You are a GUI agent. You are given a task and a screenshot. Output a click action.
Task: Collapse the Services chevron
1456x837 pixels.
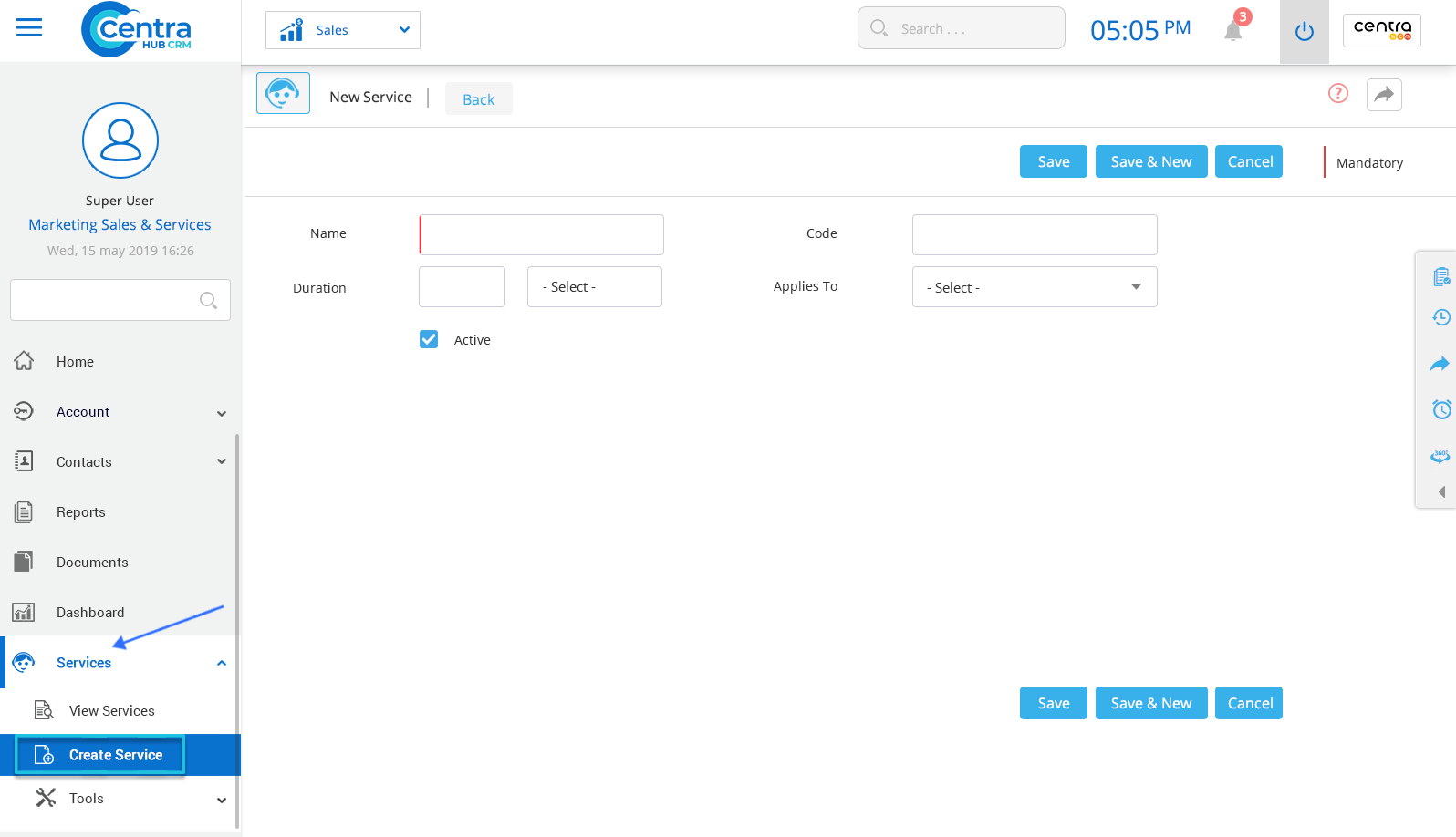222,663
